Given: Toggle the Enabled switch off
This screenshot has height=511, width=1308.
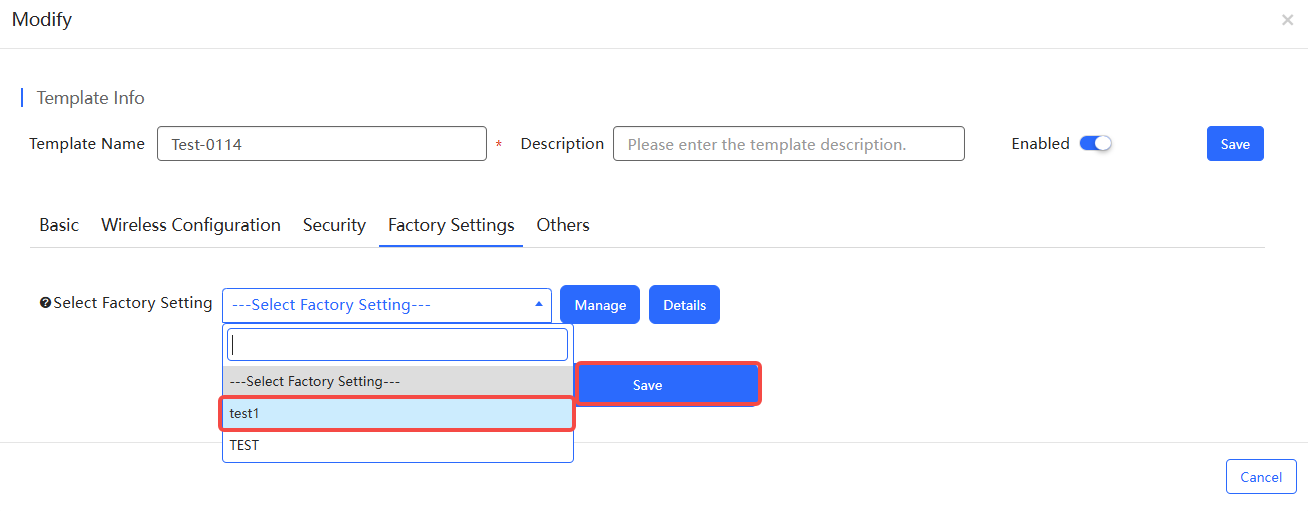Looking at the screenshot, I should 1096,144.
